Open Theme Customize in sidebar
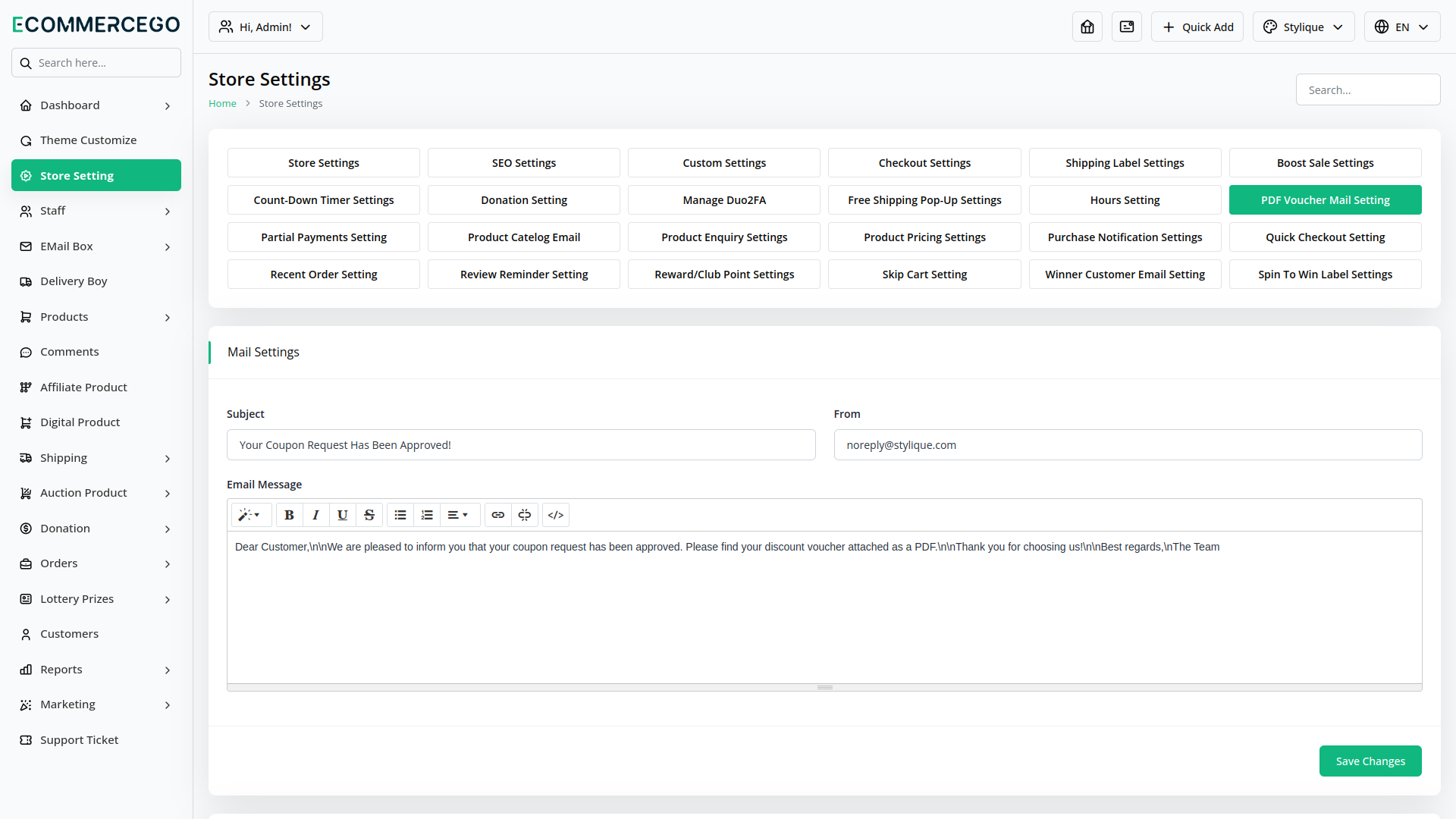 point(96,140)
